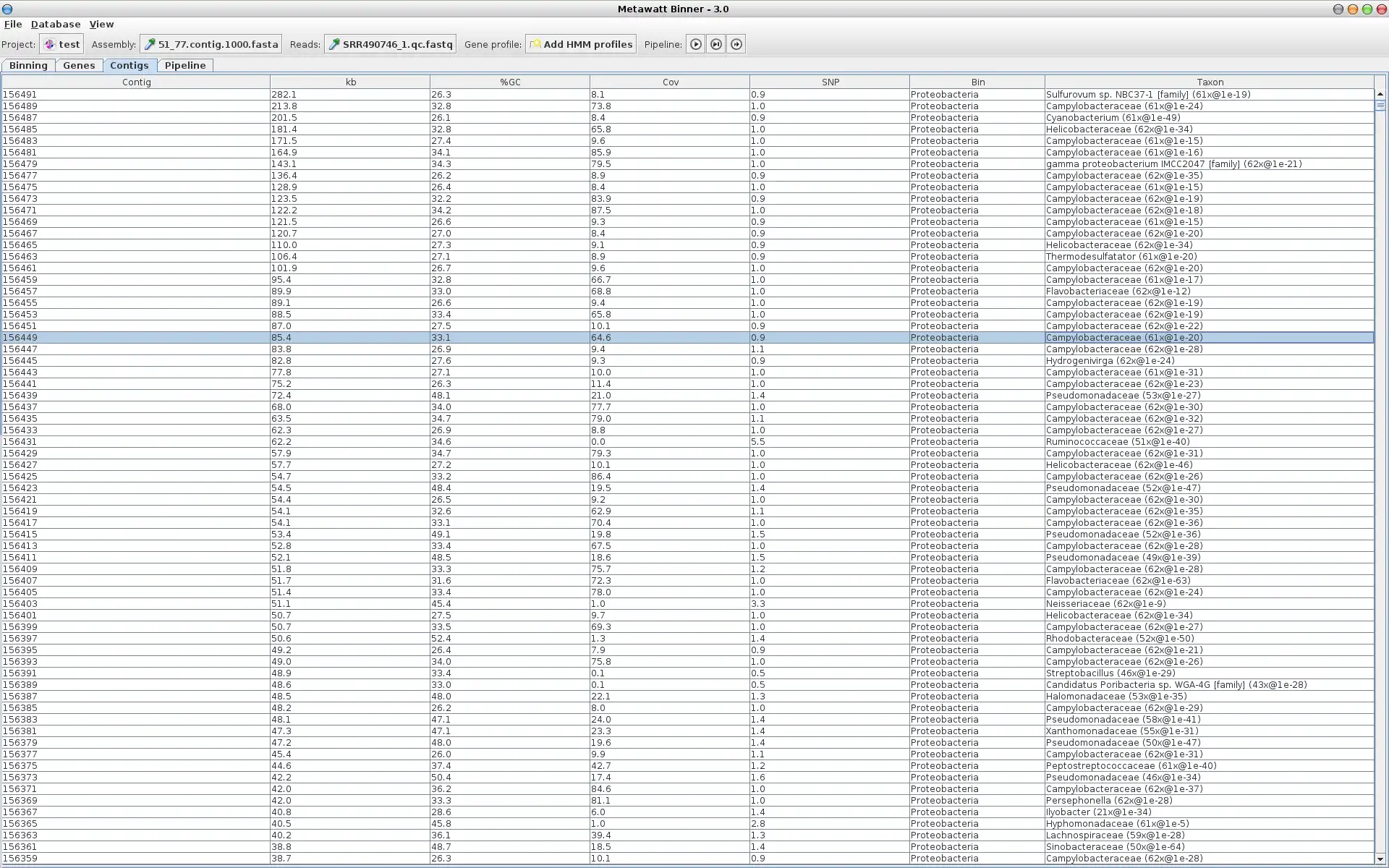Open the File menu
This screenshot has width=1389, height=868.
coord(13,25)
